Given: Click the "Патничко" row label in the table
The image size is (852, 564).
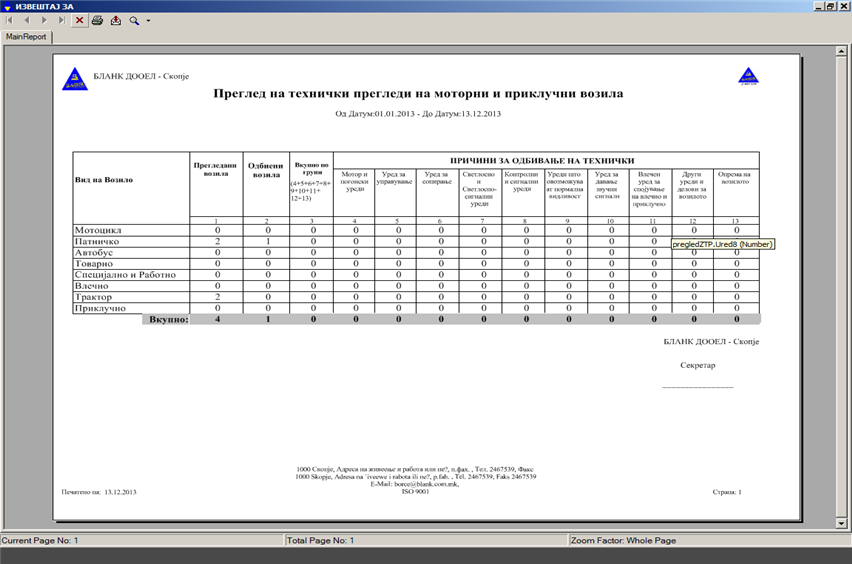Looking at the screenshot, I should [98, 241].
